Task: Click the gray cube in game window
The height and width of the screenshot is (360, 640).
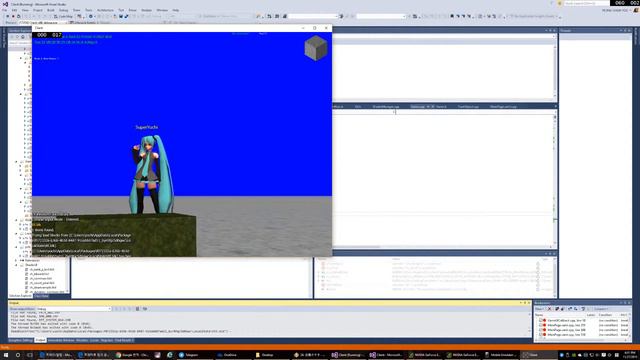Action: [316, 48]
